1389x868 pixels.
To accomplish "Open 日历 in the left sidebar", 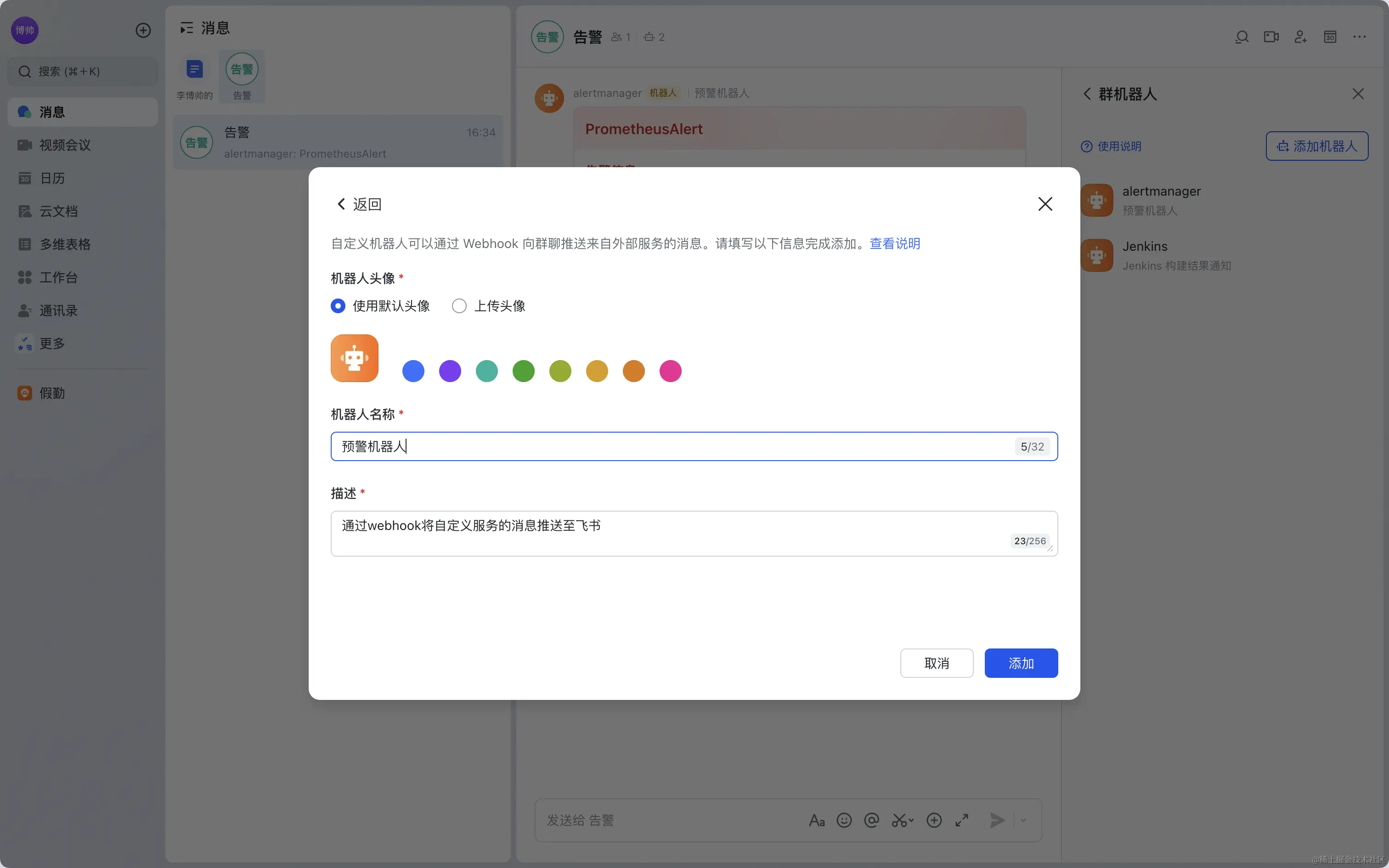I will point(51,179).
